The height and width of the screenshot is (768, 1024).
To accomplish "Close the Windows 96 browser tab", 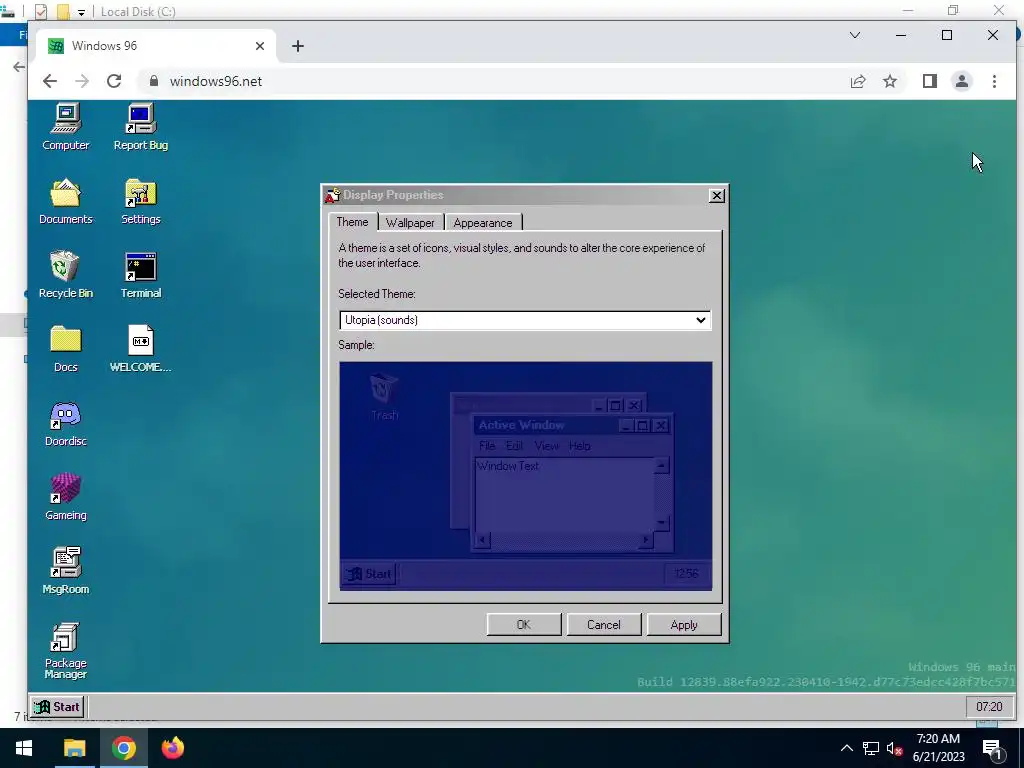I will (x=259, y=46).
